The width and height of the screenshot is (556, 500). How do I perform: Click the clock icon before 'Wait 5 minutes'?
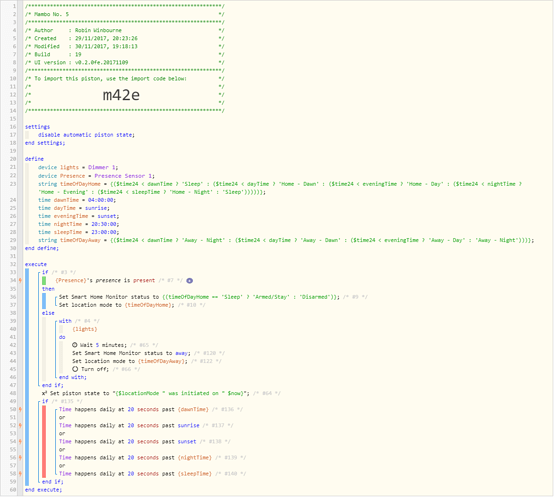(x=75, y=346)
